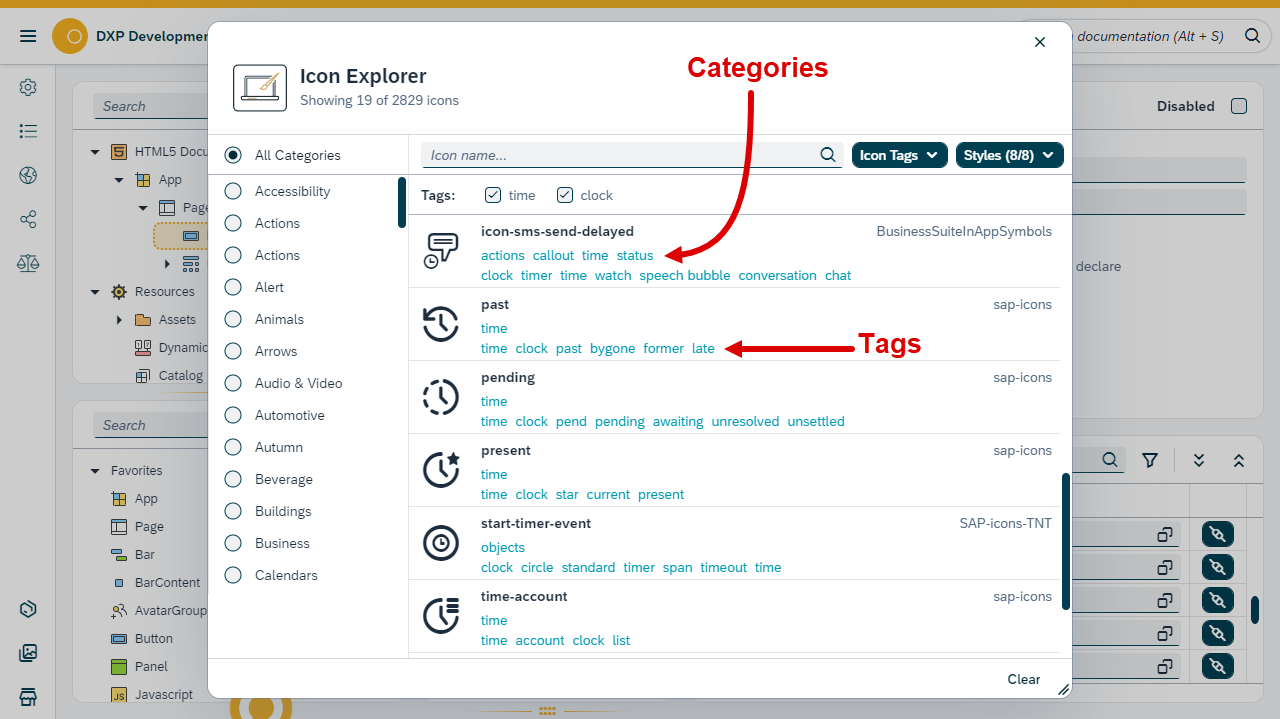This screenshot has width=1280, height=719.
Task: Click the documentation search magnifier icon
Action: [1252, 36]
